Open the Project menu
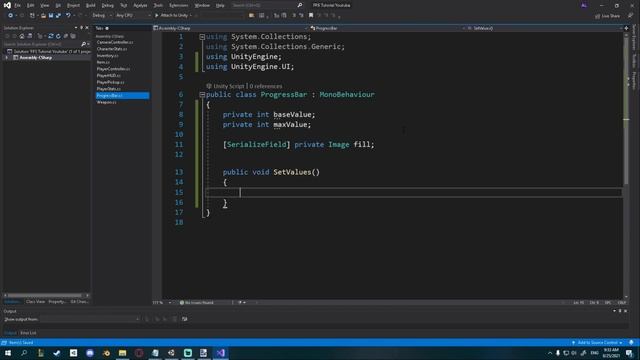Screen dimensions: 640x360 (73, 5)
